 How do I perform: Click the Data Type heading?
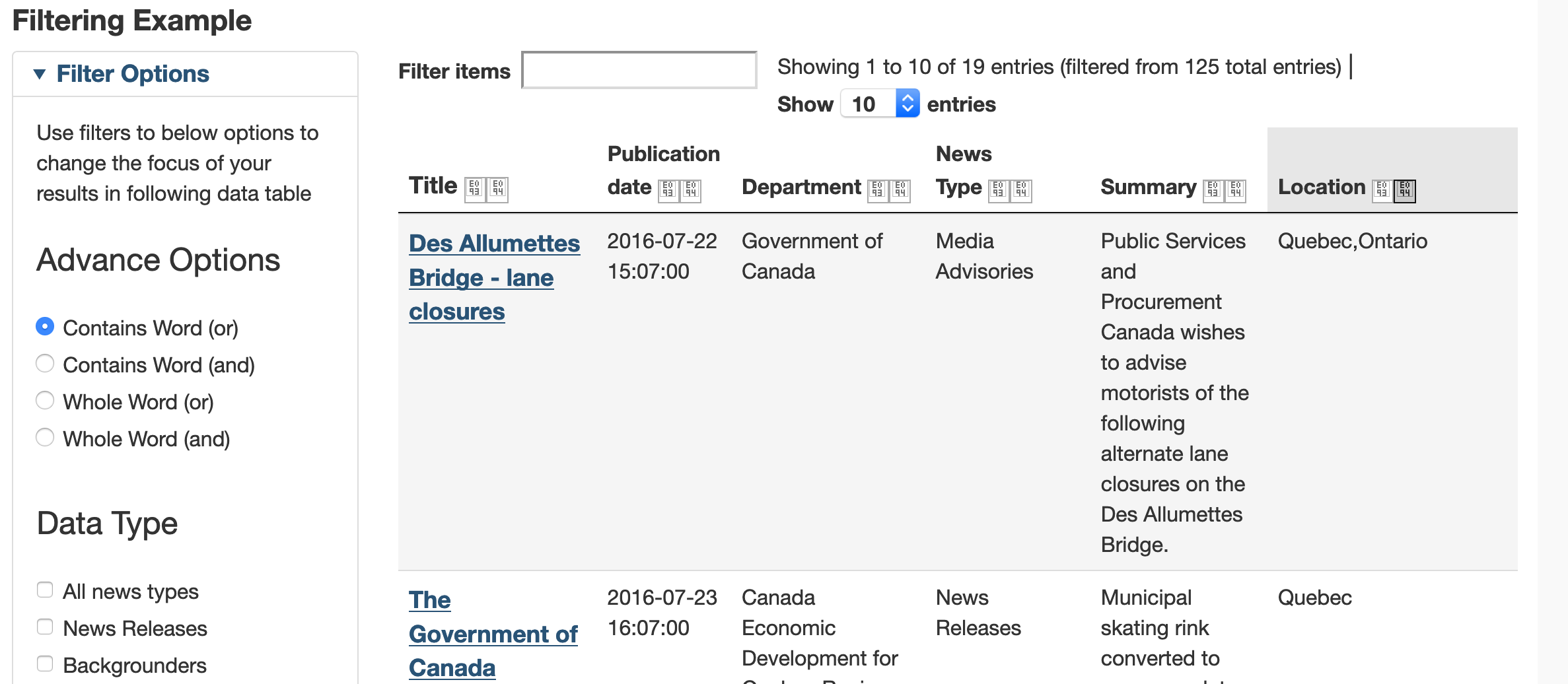(x=107, y=524)
